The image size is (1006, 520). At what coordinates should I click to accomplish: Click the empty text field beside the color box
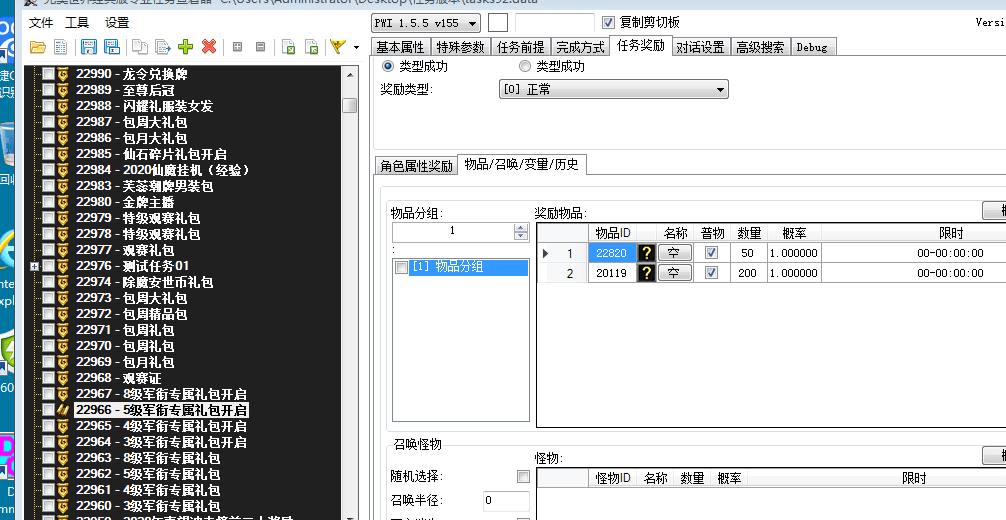554,23
